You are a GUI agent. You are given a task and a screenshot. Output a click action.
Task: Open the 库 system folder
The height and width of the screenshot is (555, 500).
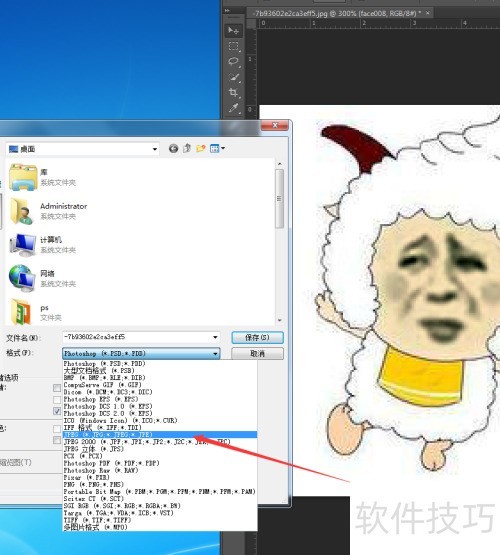click(23, 177)
